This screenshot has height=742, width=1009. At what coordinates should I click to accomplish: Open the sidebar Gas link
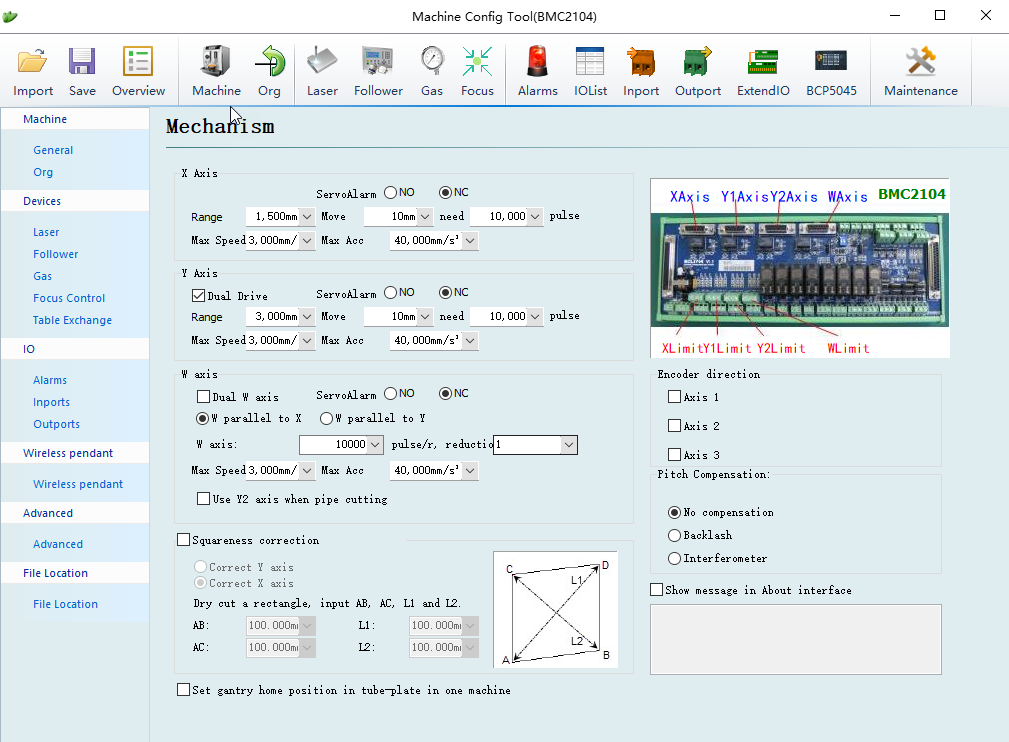tap(42, 275)
